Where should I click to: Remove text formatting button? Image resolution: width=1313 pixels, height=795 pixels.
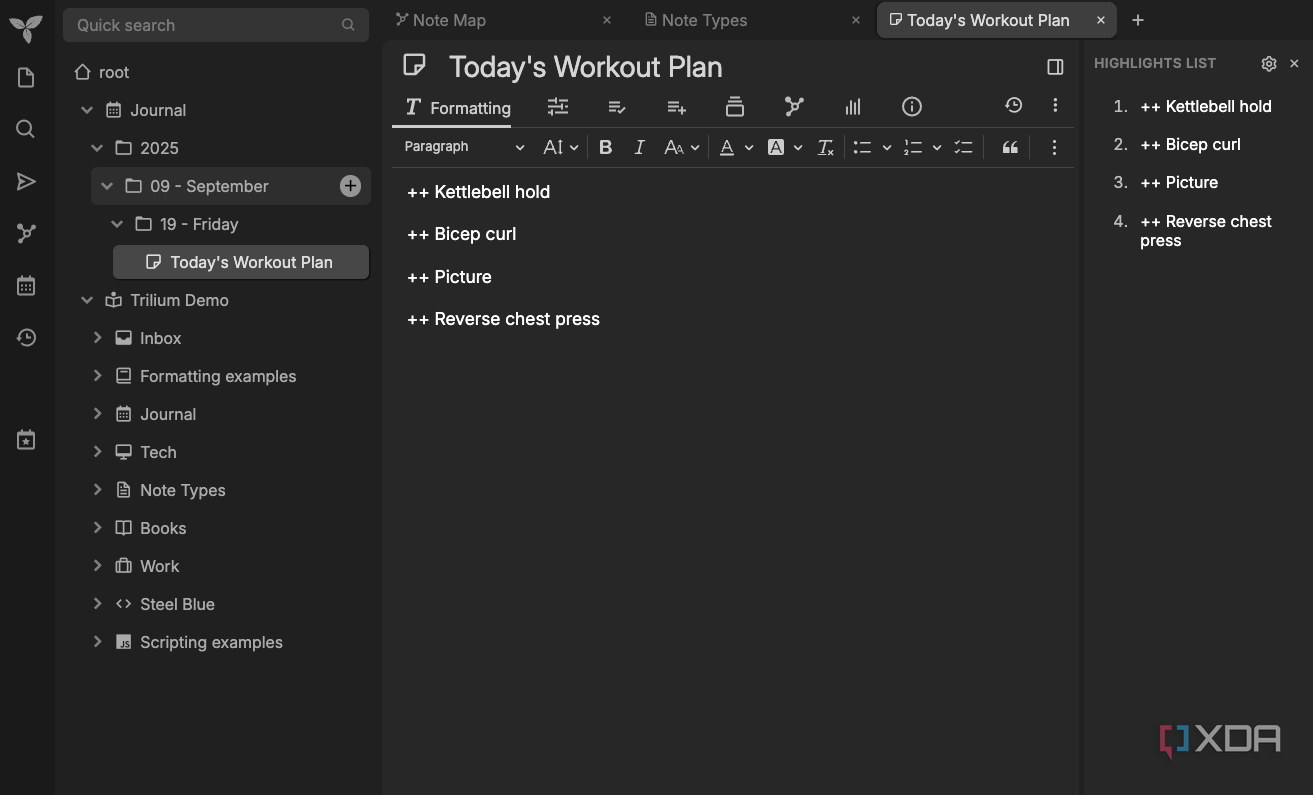point(826,147)
